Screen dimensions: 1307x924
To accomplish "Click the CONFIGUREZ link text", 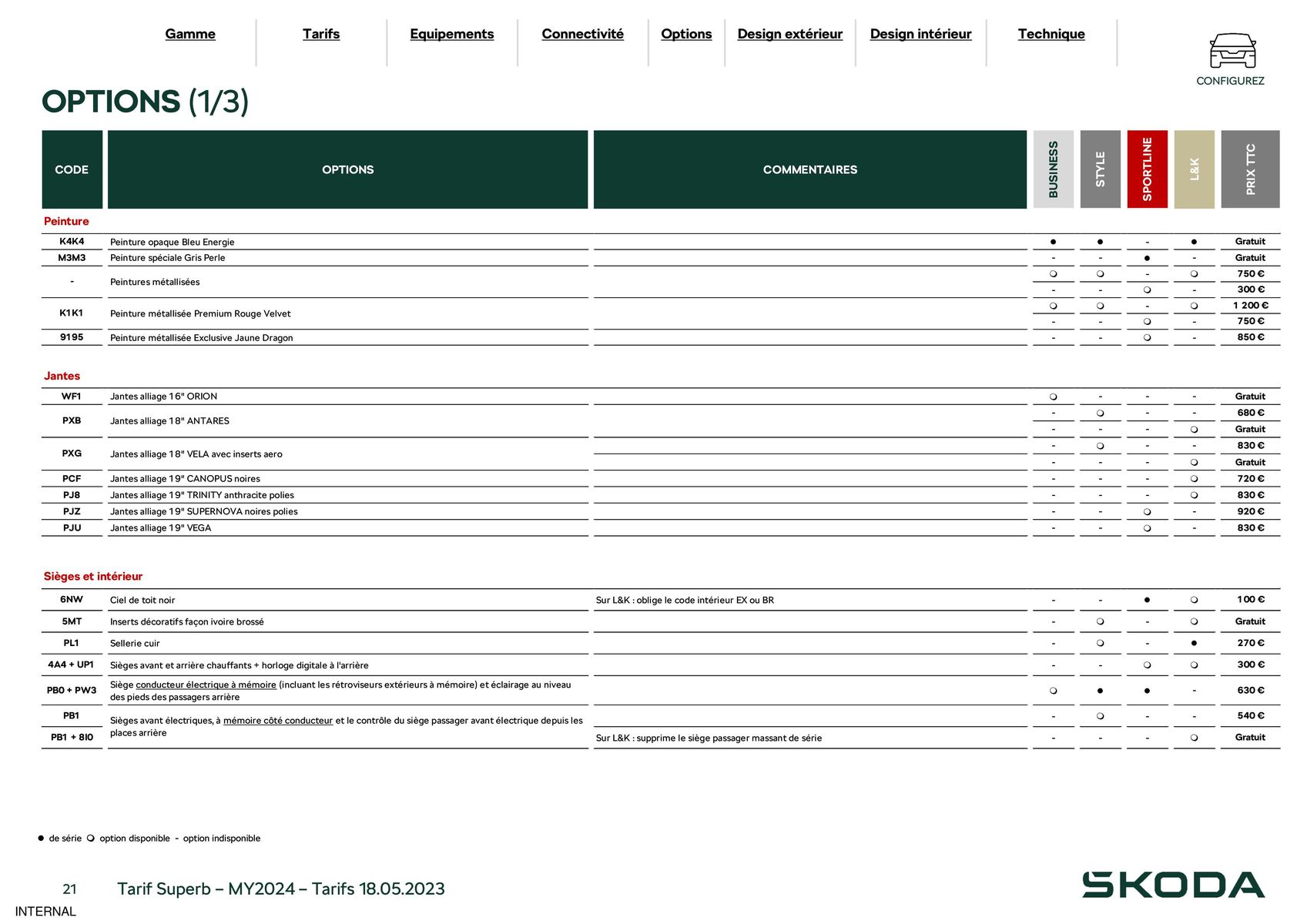I will coord(1230,81).
